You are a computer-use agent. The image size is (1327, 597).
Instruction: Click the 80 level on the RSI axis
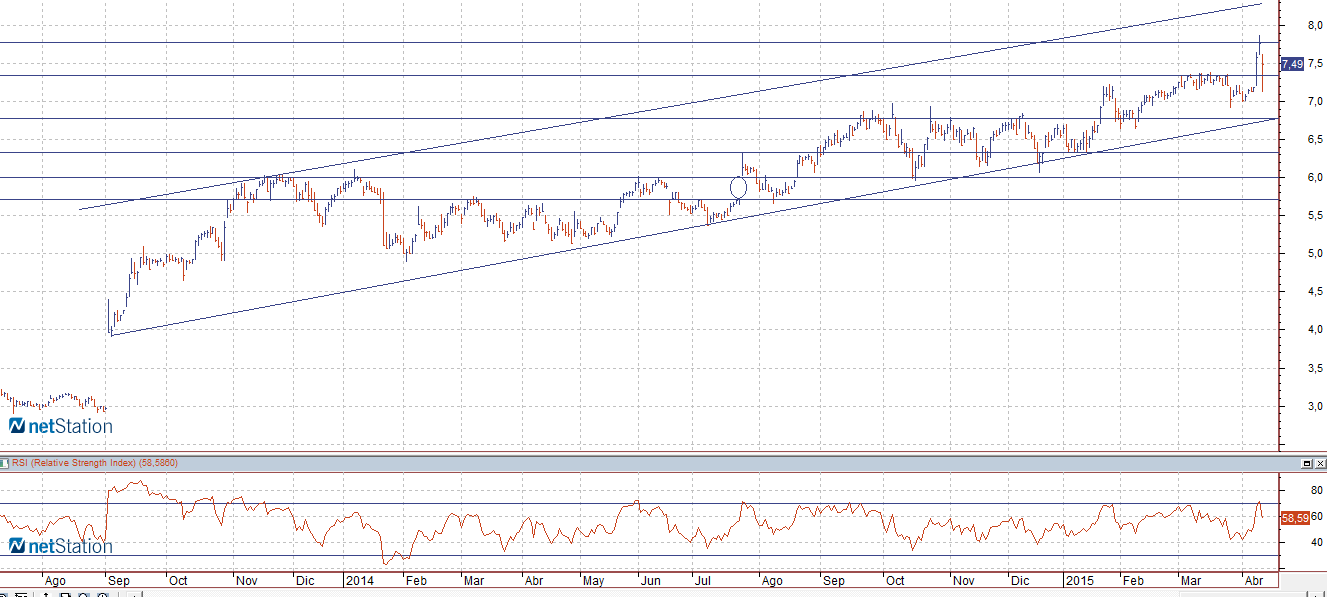click(1318, 491)
